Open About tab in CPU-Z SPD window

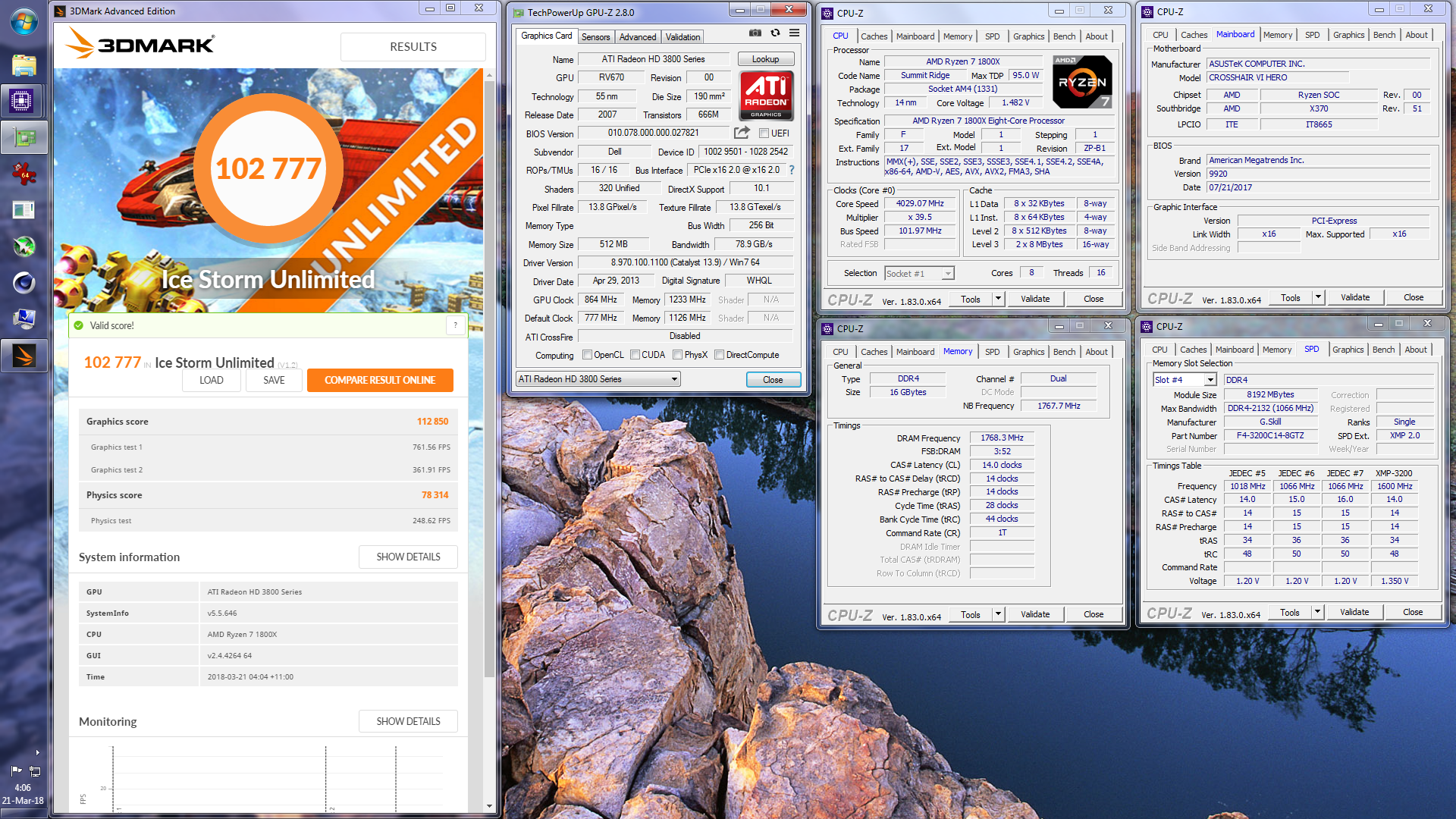[1416, 349]
